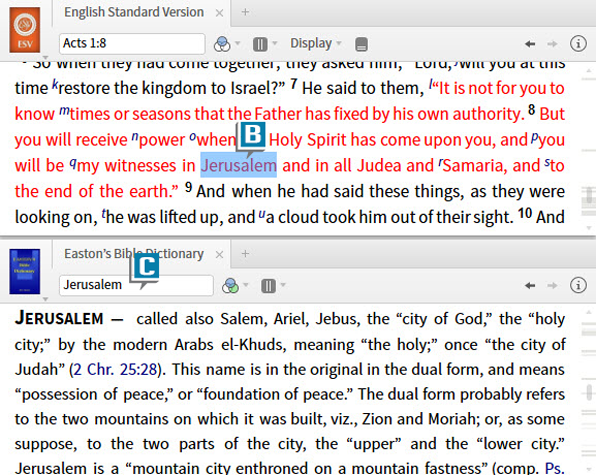Click footnote marker s before "to the end"

pos(547,163)
